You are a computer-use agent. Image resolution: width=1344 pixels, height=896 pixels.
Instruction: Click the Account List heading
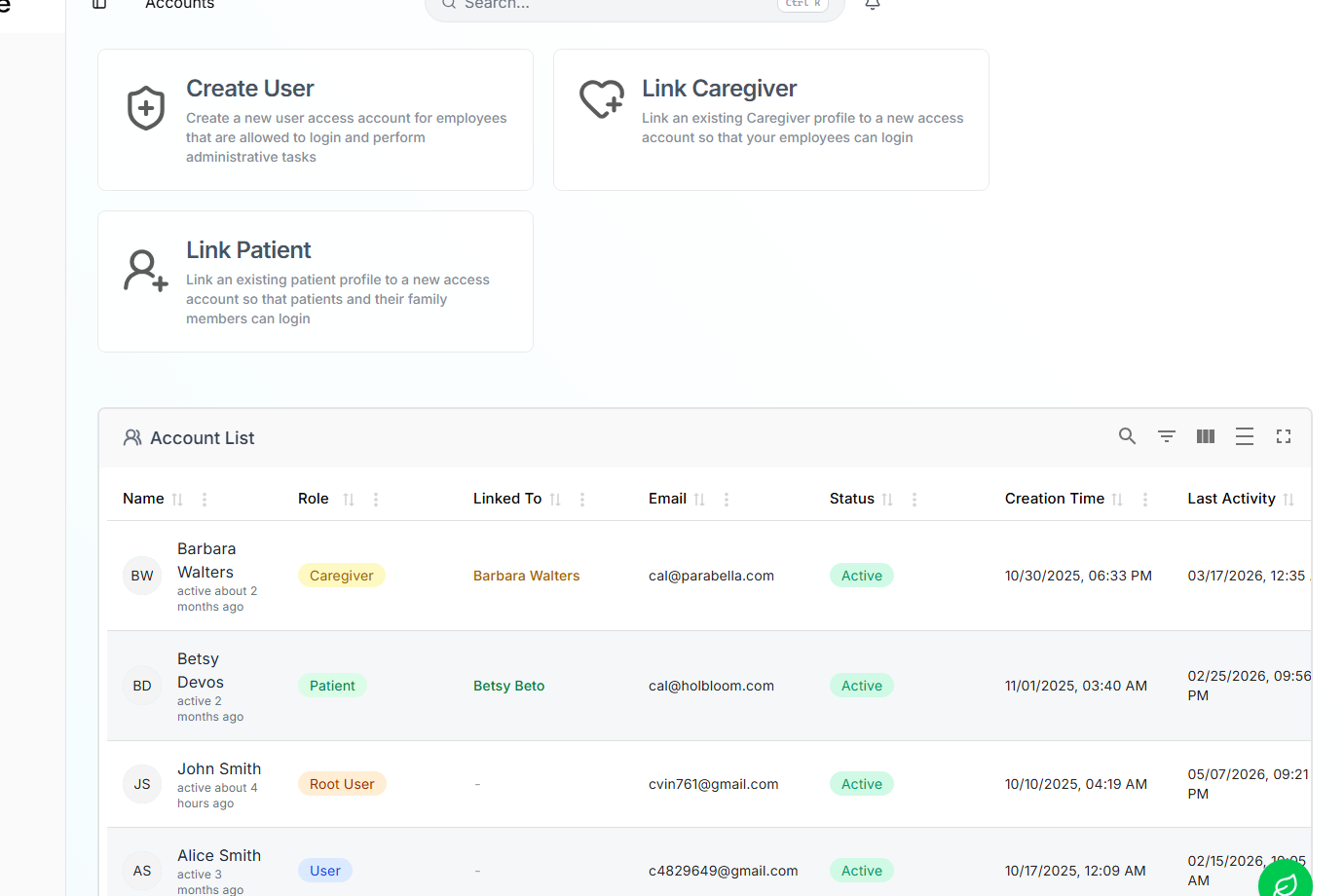(202, 438)
